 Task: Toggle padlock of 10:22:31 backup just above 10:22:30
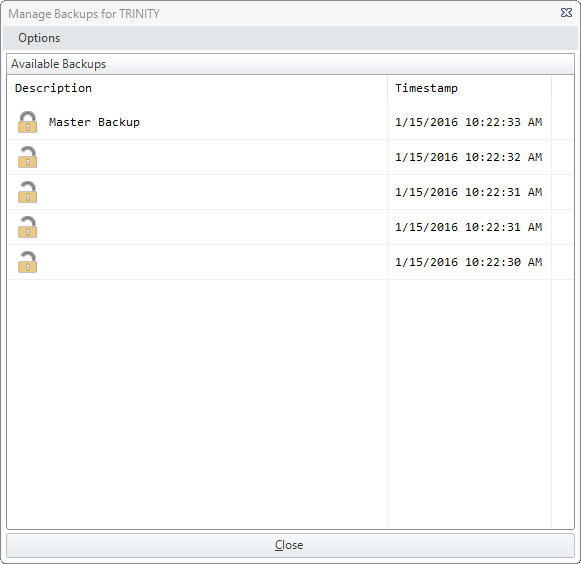tap(27, 227)
